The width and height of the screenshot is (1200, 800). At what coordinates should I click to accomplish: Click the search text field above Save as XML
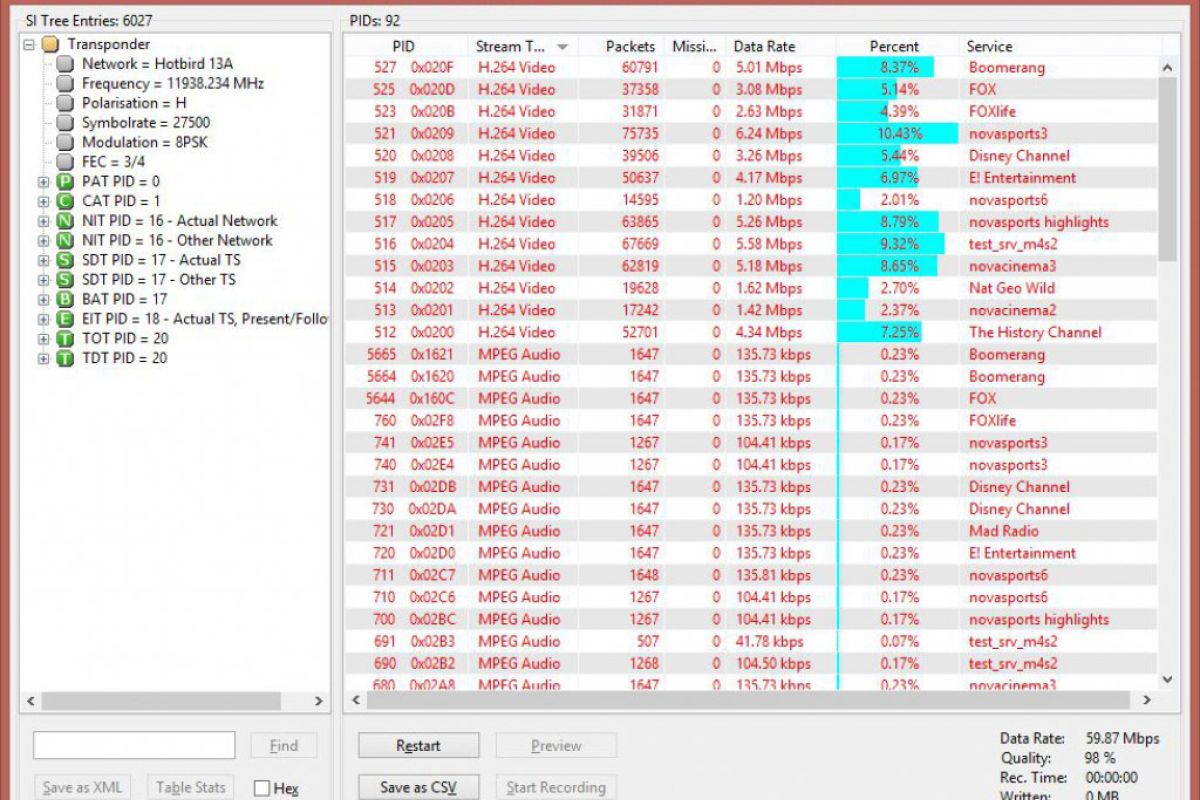[134, 745]
